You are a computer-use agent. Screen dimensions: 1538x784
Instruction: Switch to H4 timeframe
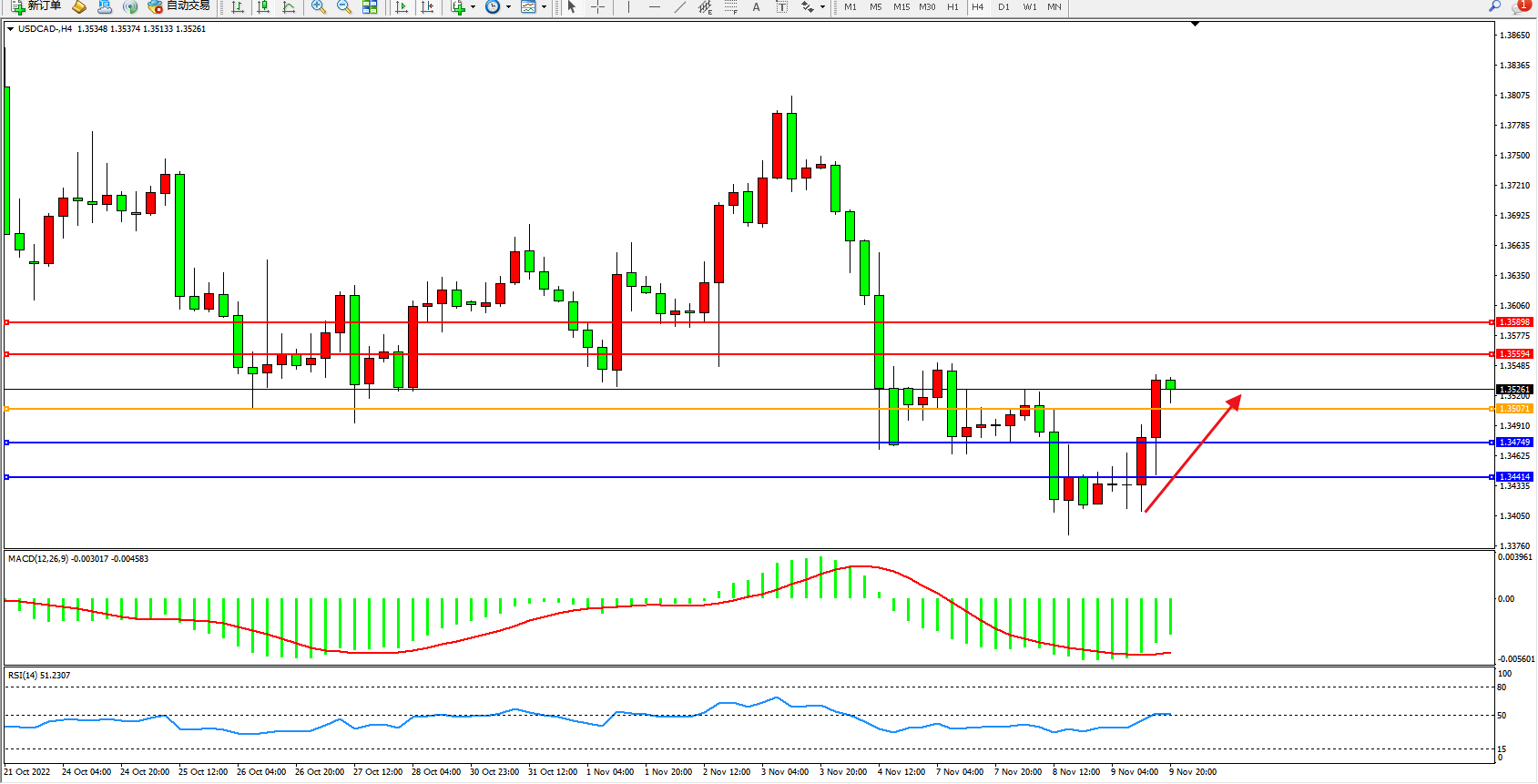(x=977, y=7)
